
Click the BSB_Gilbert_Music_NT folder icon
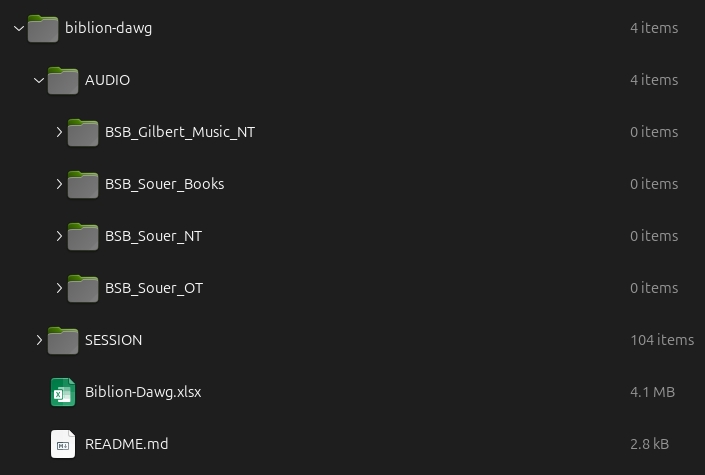point(83,132)
